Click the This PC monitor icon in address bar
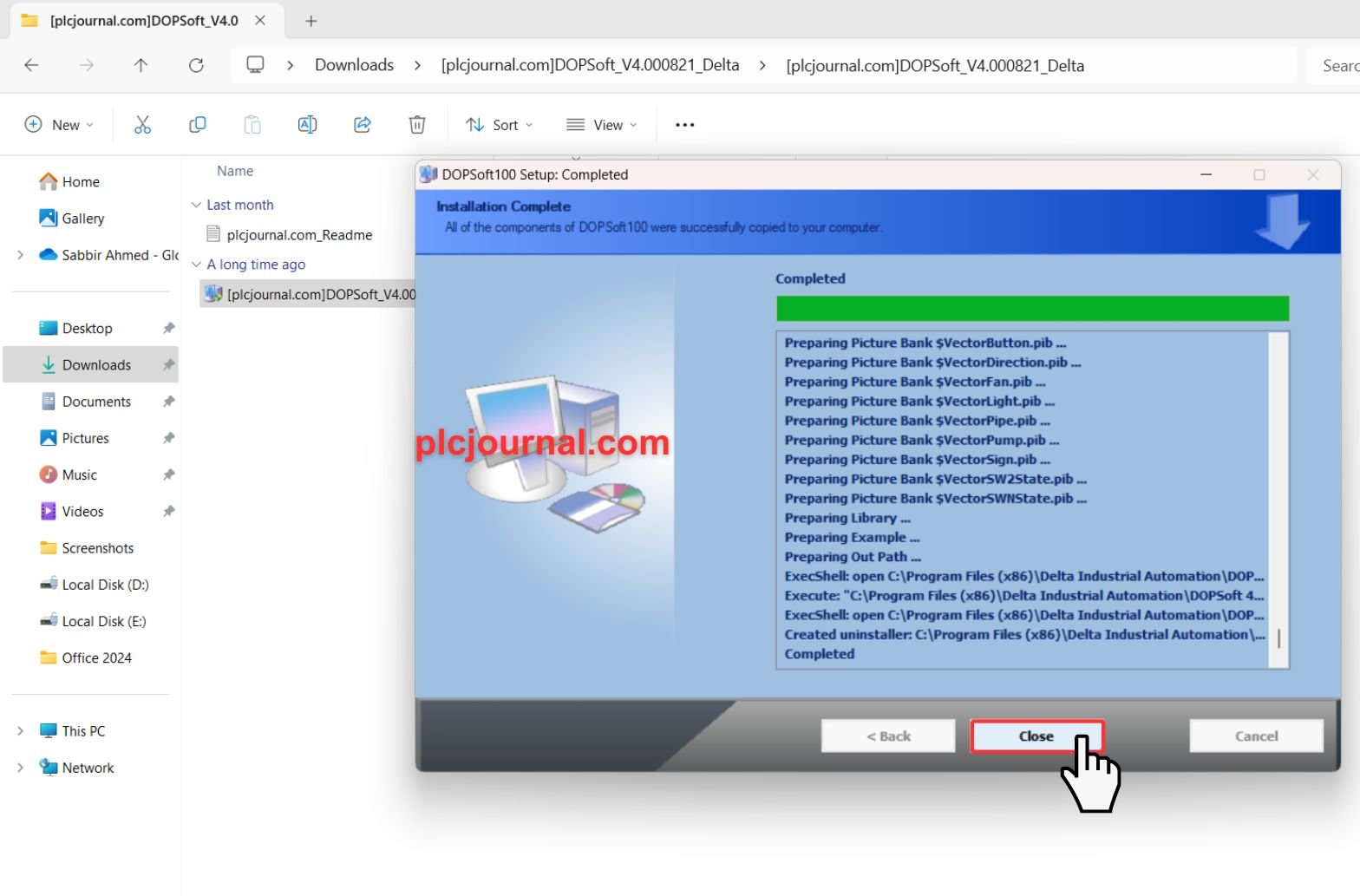 (x=255, y=65)
